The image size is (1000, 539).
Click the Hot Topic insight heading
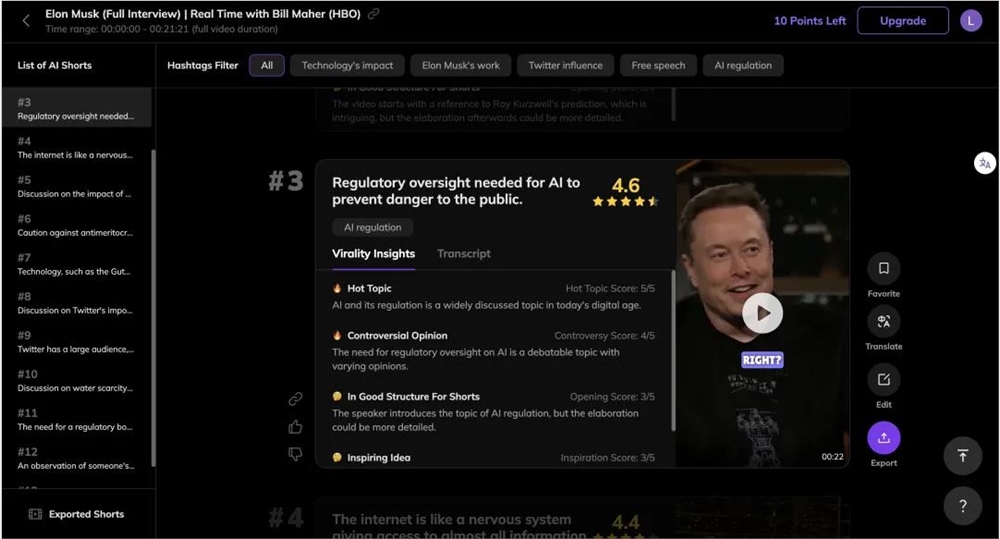tap(369, 288)
